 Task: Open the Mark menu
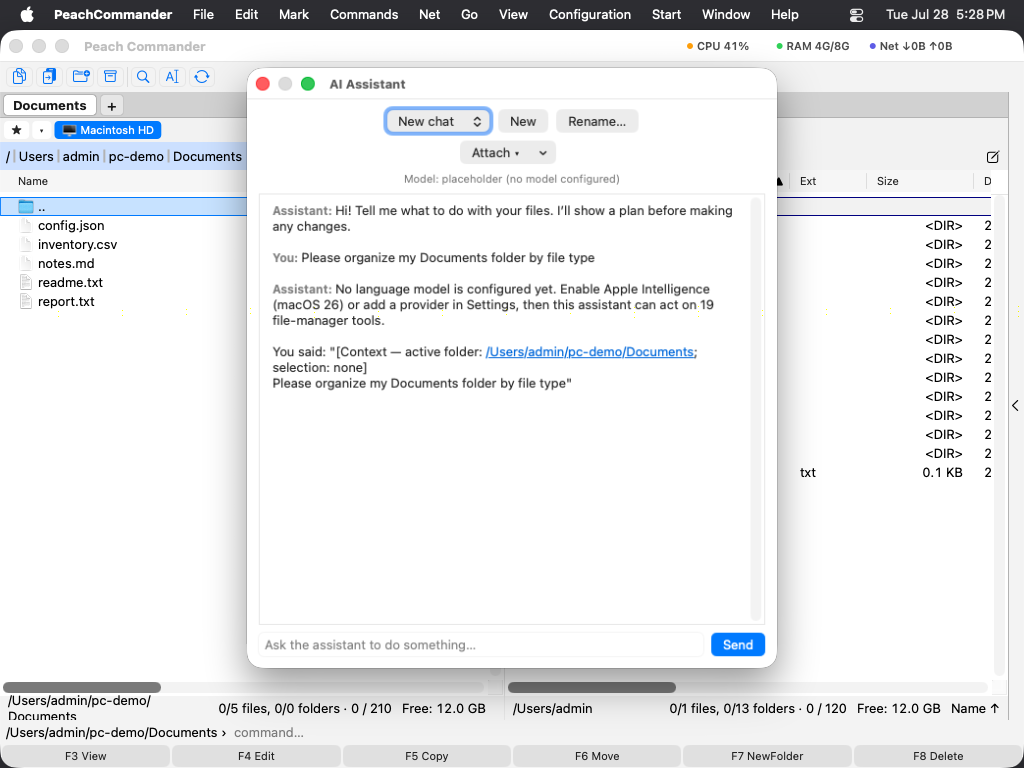[294, 14]
